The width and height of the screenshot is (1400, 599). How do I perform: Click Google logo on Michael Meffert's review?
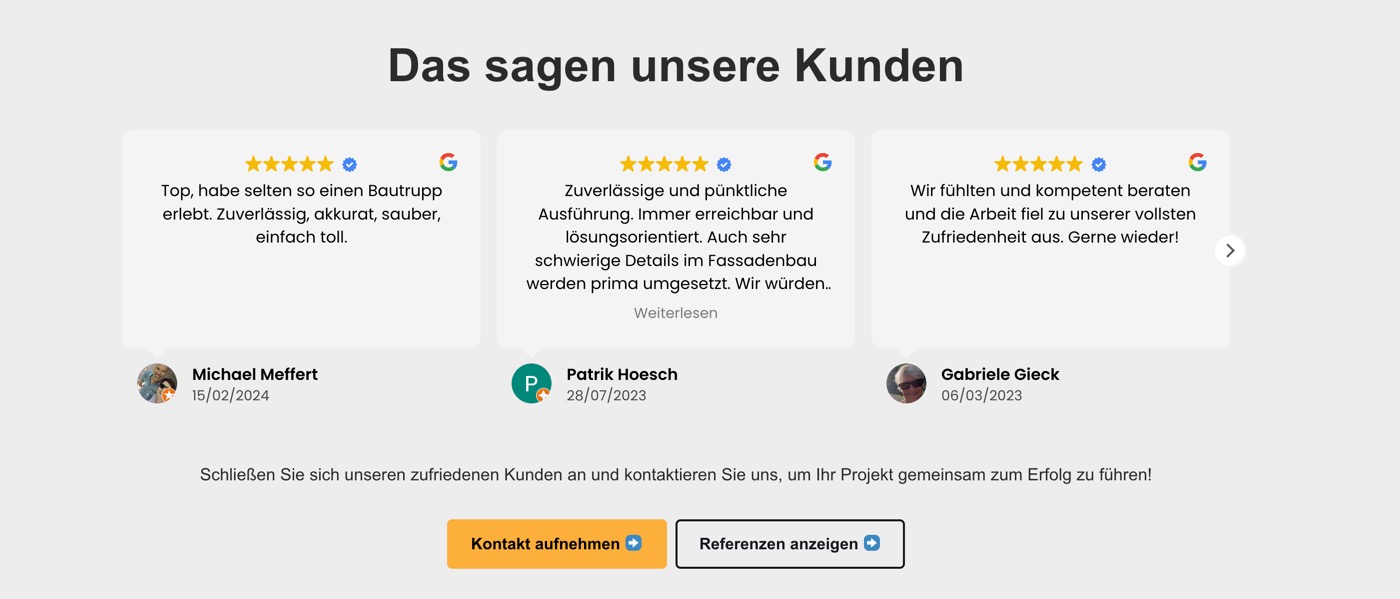(x=448, y=162)
